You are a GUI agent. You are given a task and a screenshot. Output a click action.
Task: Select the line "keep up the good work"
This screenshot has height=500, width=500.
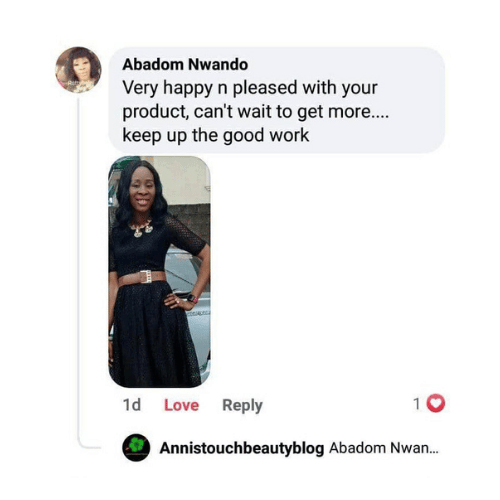(216, 136)
